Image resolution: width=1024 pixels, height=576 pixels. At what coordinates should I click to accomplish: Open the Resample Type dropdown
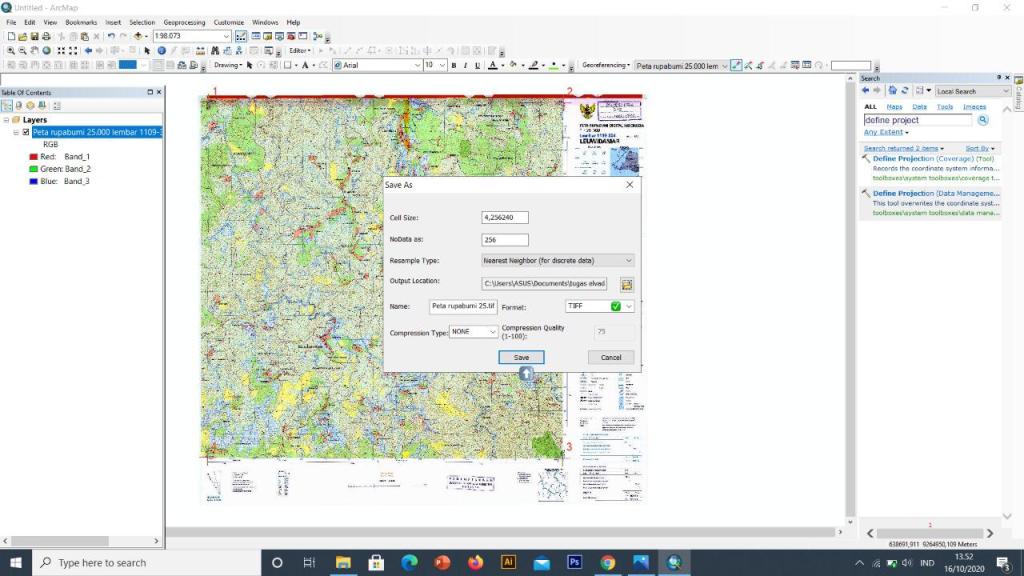(x=557, y=261)
